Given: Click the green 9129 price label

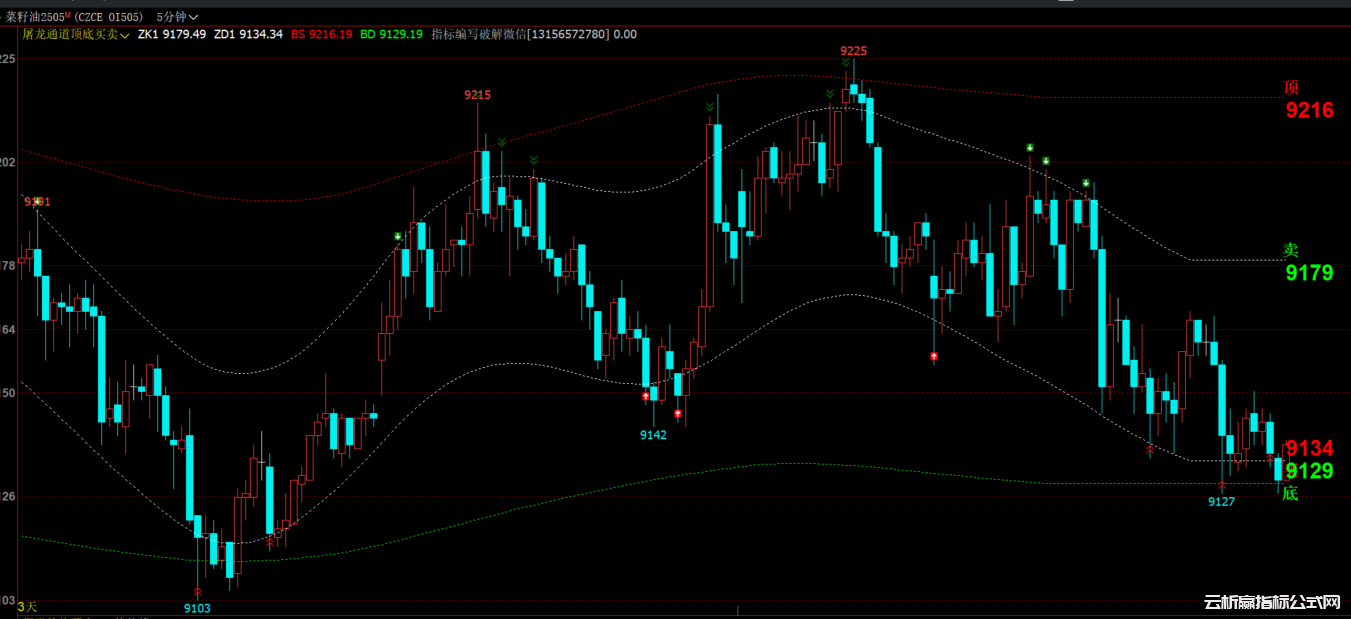Looking at the screenshot, I should click(x=1309, y=471).
